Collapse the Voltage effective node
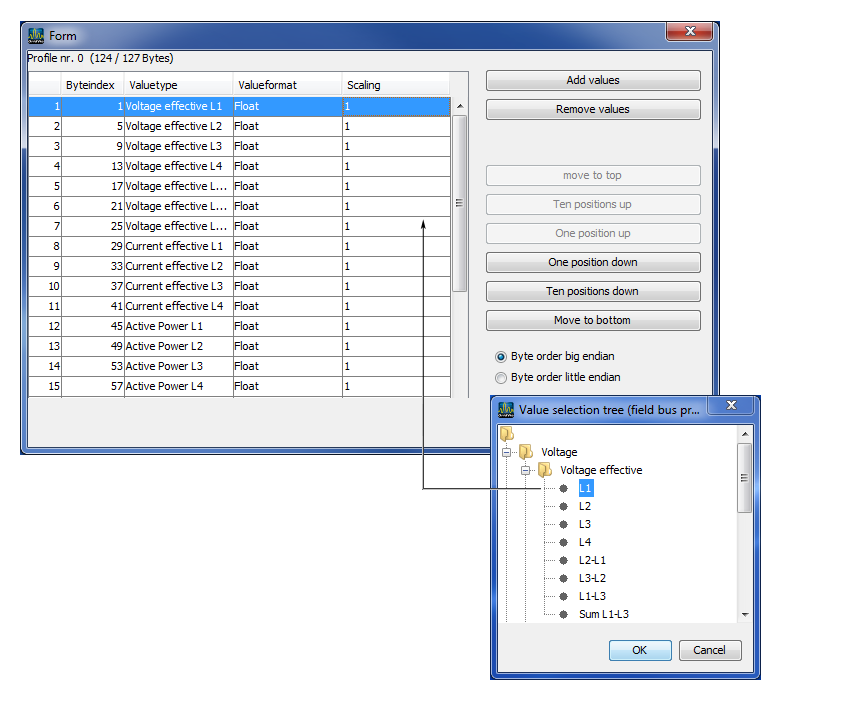Image resolution: width=850 pixels, height=709 pixels. [x=526, y=470]
